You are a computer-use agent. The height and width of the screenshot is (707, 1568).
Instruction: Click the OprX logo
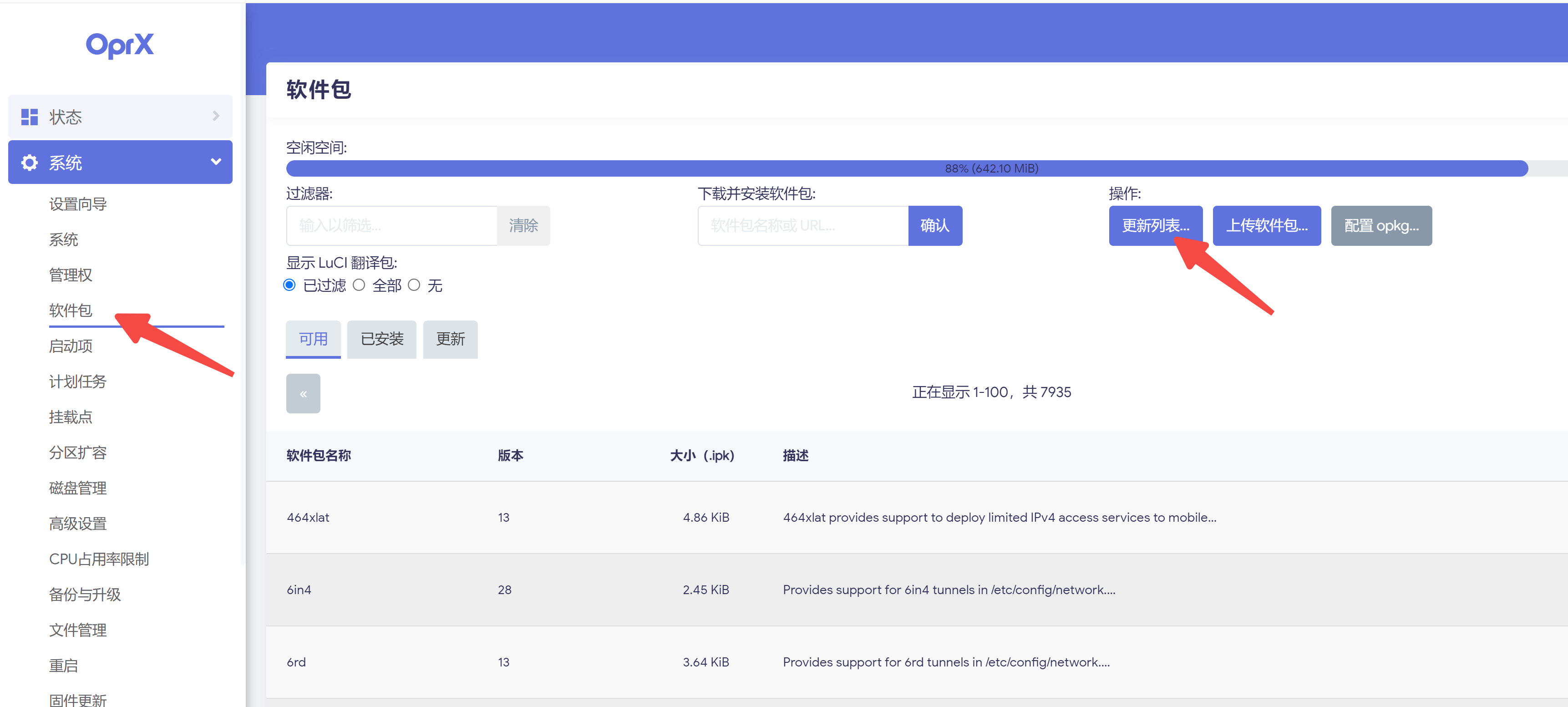point(120,45)
